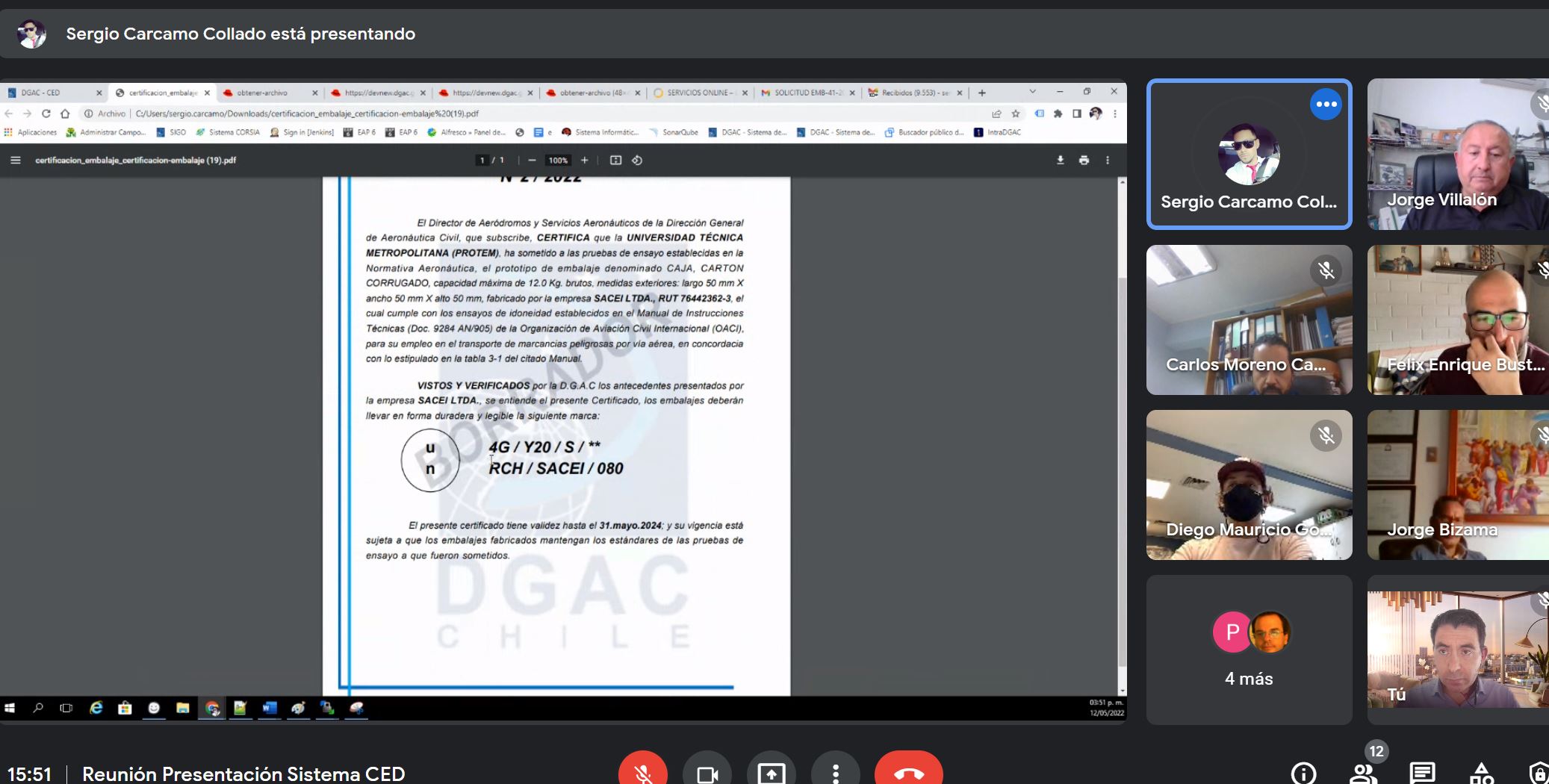
Task: Click the presenter avatar beside 'Sergio Carcamo Collado está presentando'
Action: click(31, 34)
